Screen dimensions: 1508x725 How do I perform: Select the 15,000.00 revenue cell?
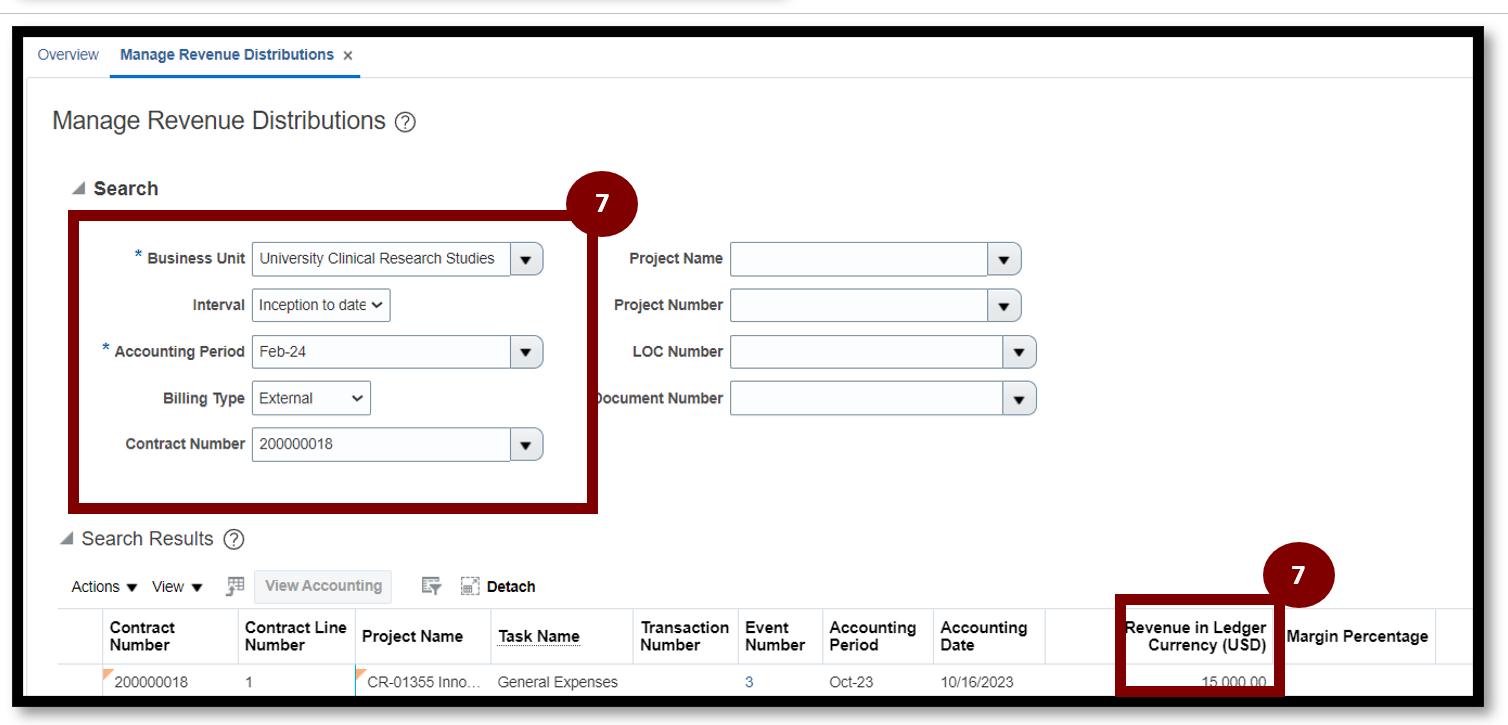coord(1233,682)
